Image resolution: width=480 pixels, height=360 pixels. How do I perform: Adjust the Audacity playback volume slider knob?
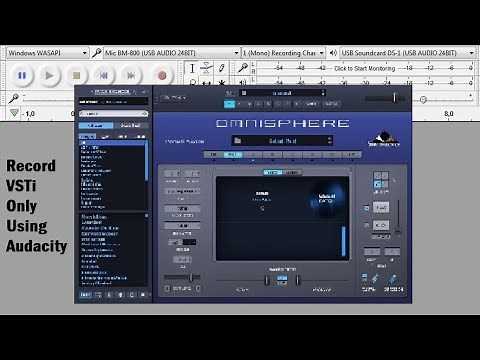423,99
